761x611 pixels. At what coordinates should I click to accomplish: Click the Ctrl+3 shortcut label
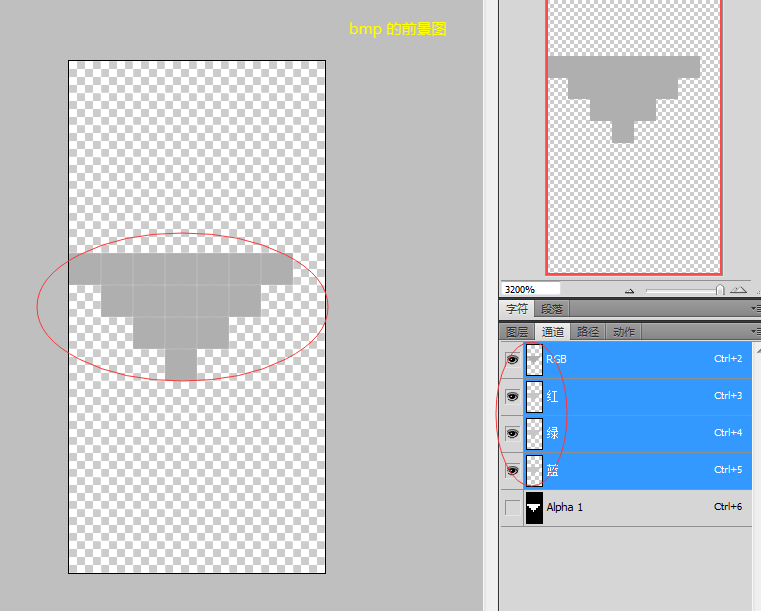click(x=728, y=396)
